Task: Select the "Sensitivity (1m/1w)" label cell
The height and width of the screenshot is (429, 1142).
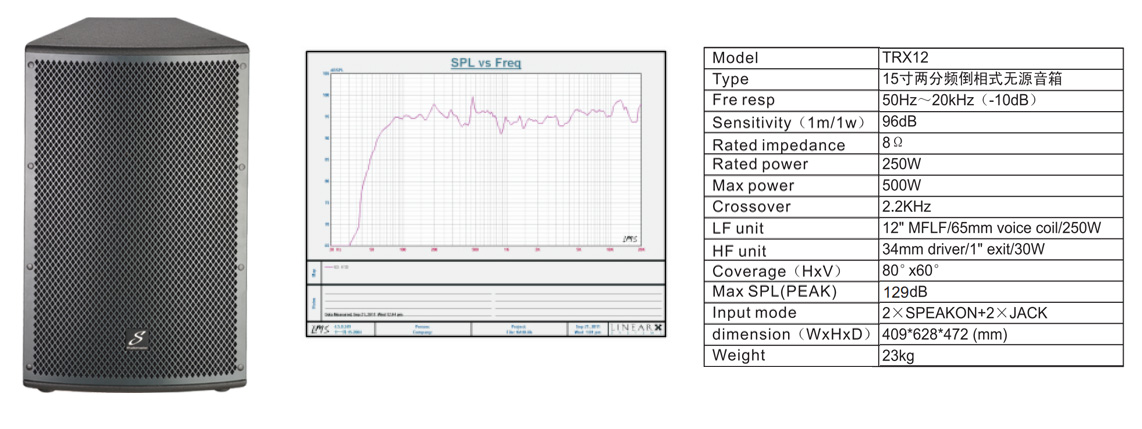Action: [x=790, y=122]
